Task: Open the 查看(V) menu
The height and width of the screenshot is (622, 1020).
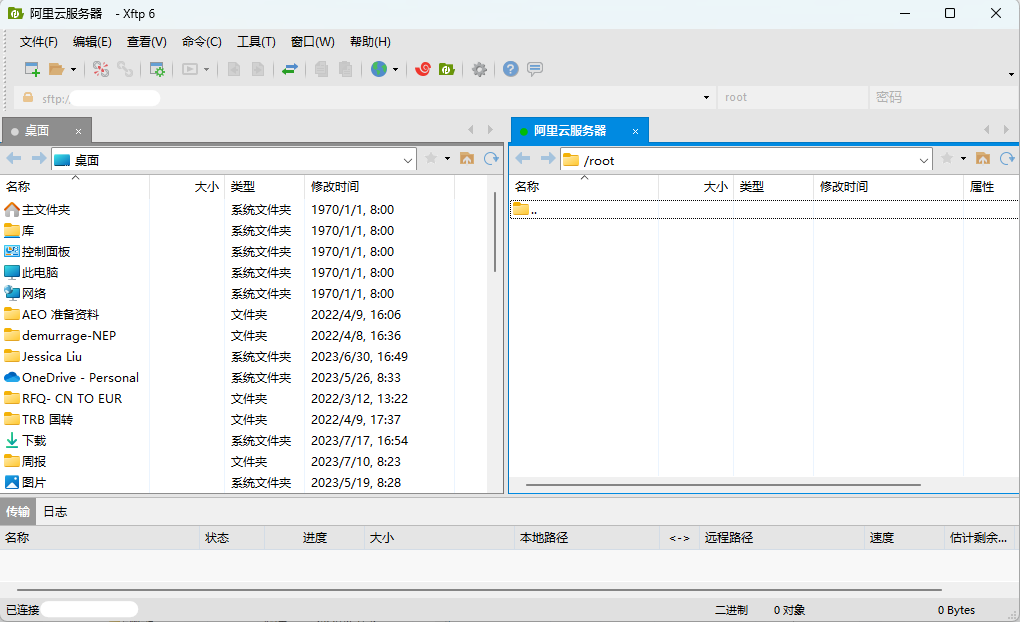Action: [x=146, y=42]
